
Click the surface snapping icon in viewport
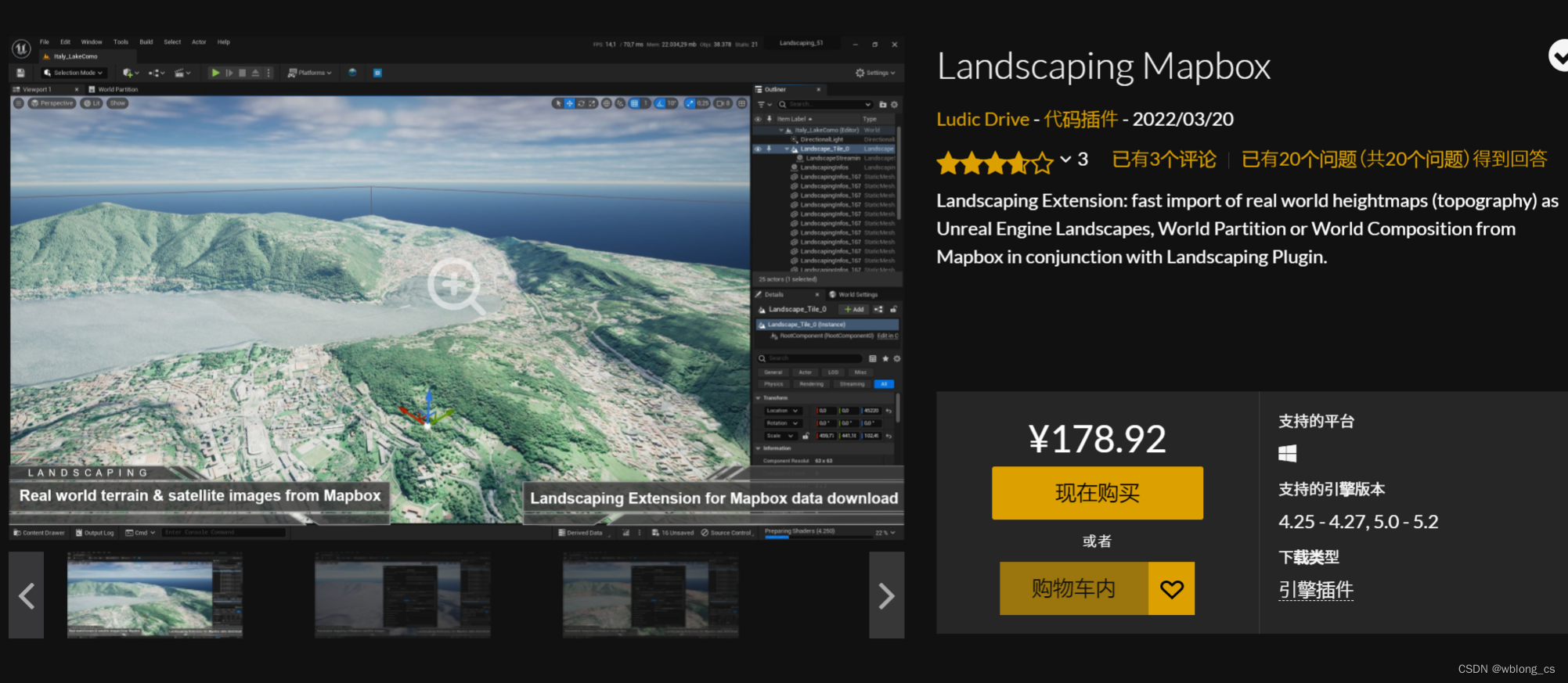point(620,103)
